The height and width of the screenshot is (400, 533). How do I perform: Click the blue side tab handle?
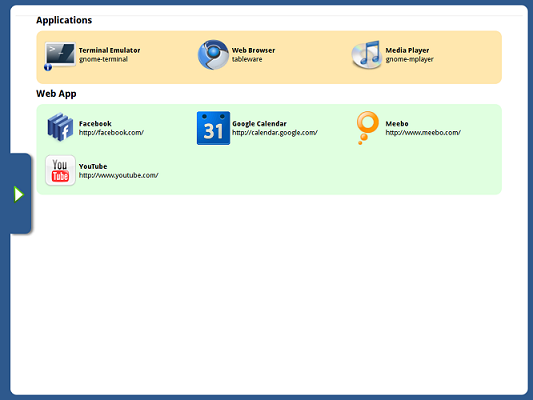pyautogui.click(x=20, y=193)
